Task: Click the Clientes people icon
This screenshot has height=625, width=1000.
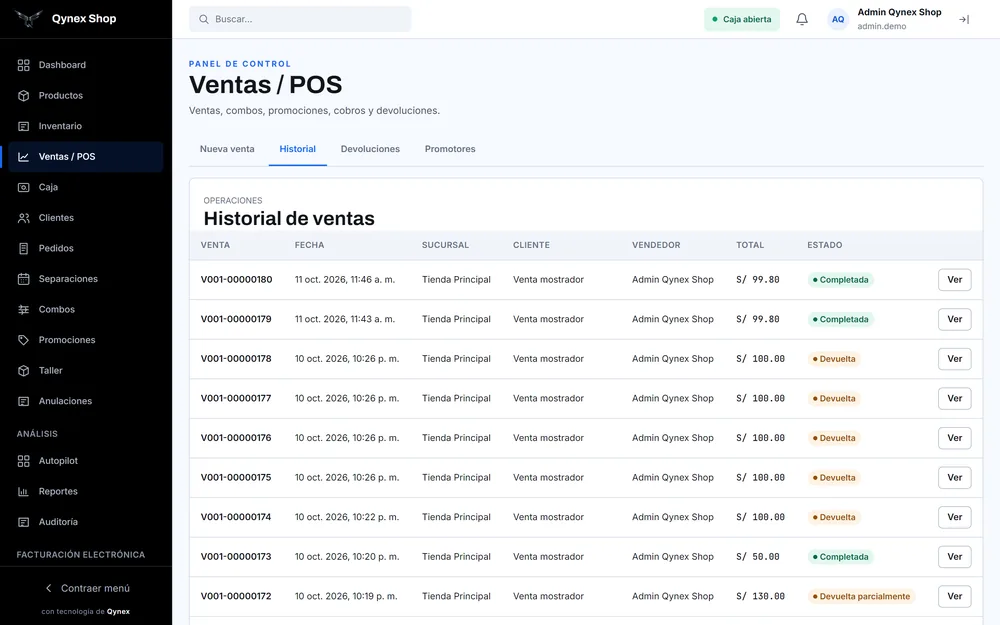Action: pos(24,218)
